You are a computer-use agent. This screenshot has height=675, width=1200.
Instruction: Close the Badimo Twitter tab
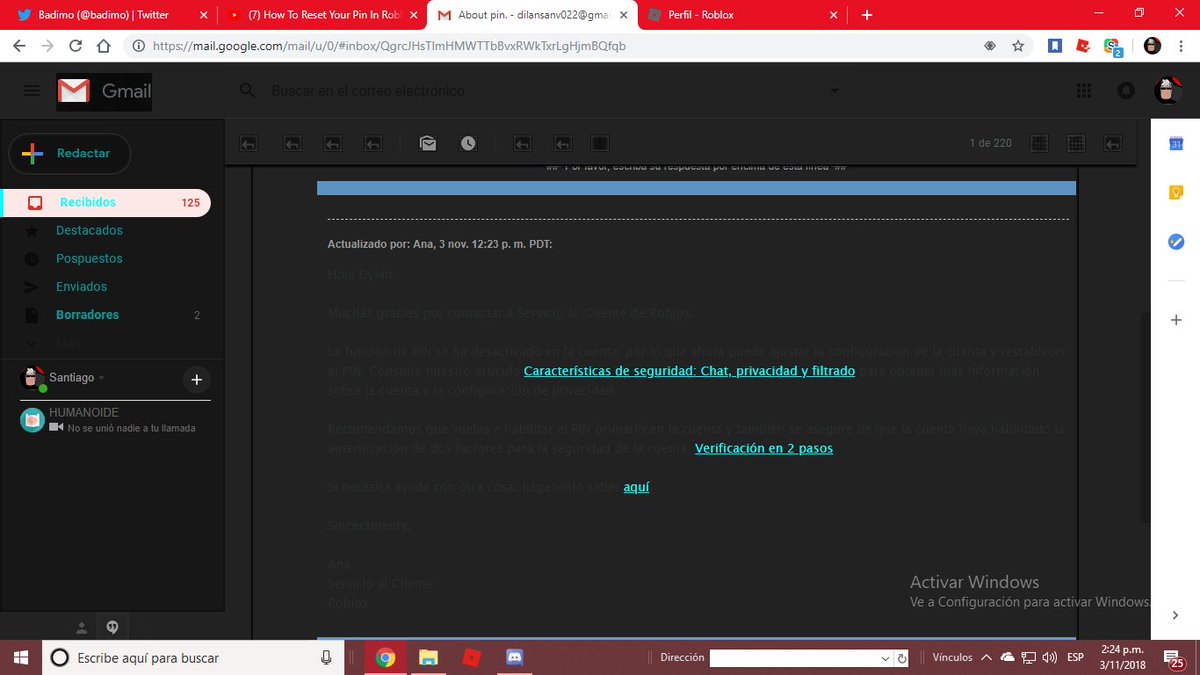[x=203, y=15]
